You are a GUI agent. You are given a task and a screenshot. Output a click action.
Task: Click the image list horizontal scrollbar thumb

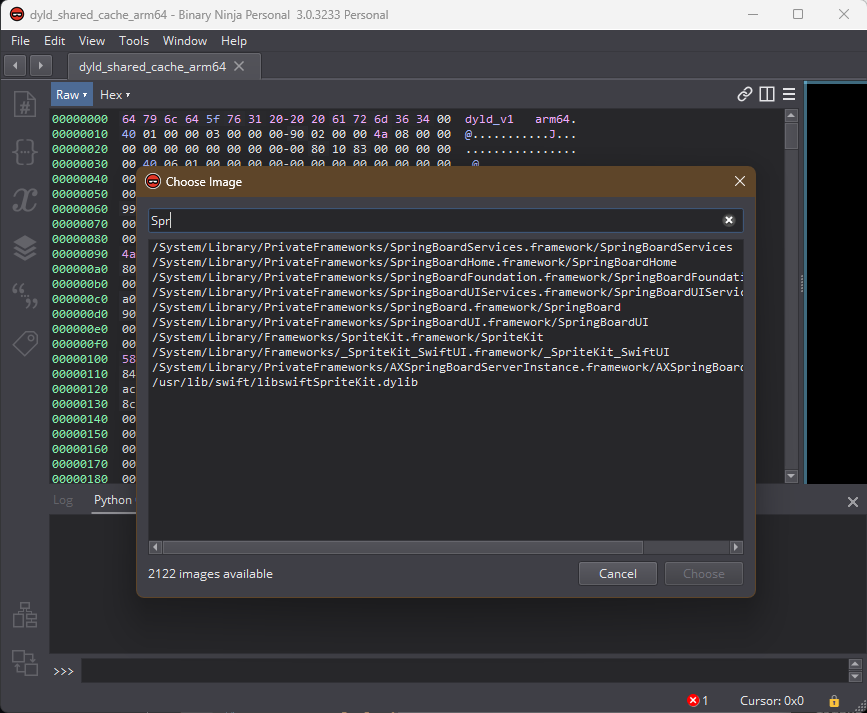pyautogui.click(x=403, y=547)
